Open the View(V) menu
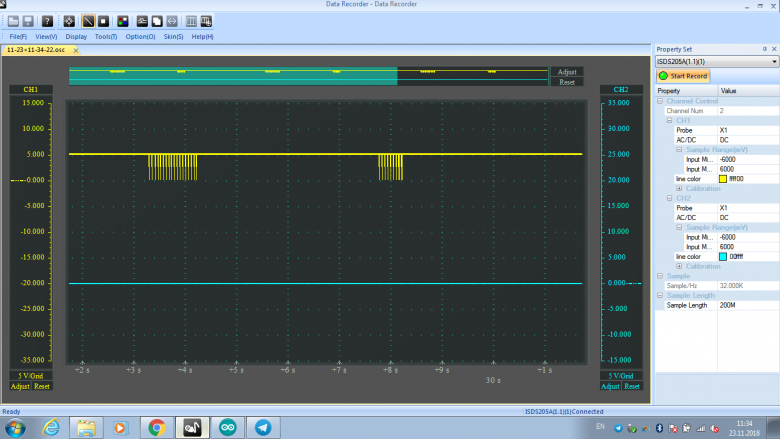 (x=46, y=37)
